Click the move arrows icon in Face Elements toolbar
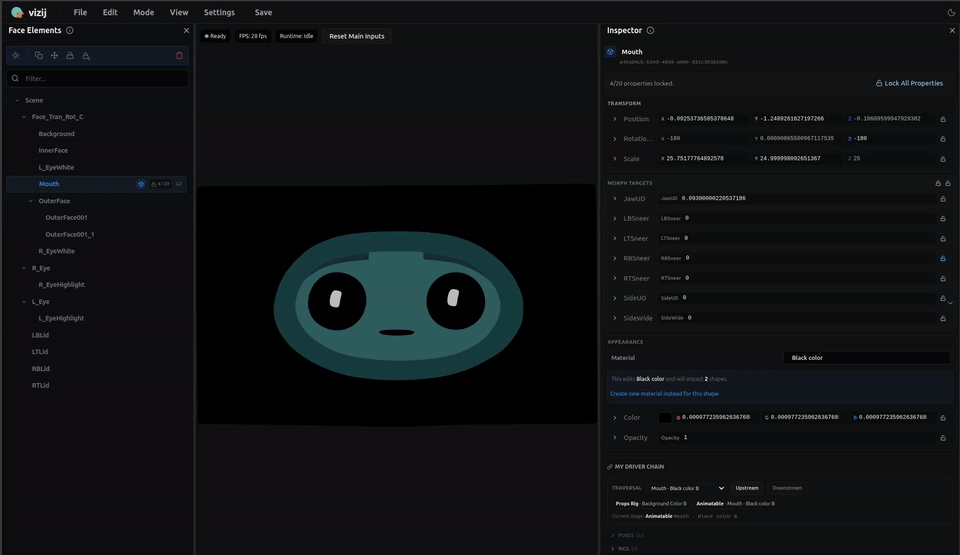Screen dimensions: 960x555 point(54,56)
